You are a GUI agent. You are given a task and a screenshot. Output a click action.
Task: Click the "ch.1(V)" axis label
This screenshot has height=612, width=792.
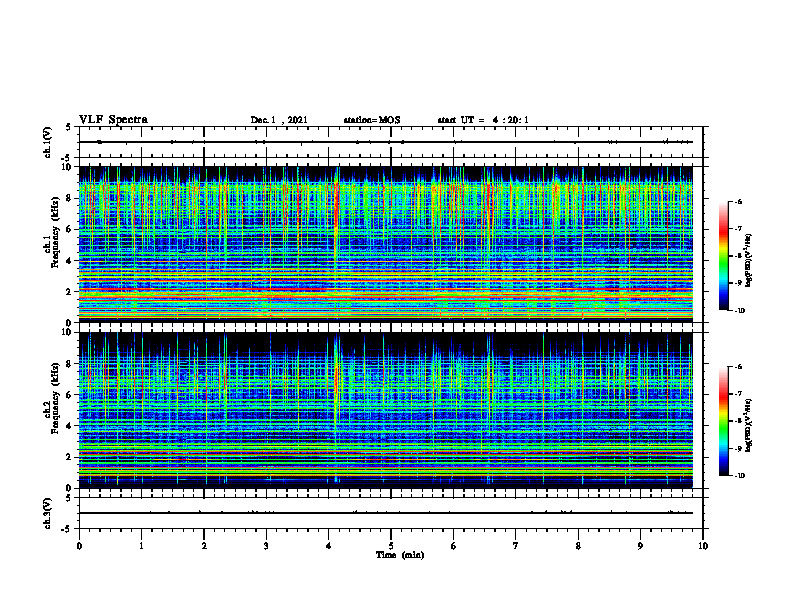(x=48, y=142)
